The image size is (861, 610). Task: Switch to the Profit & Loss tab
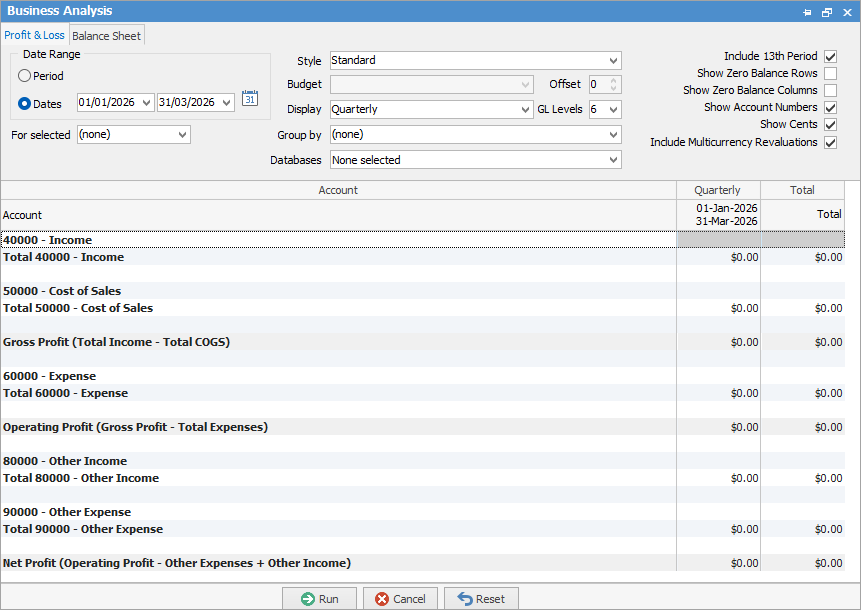point(34,35)
